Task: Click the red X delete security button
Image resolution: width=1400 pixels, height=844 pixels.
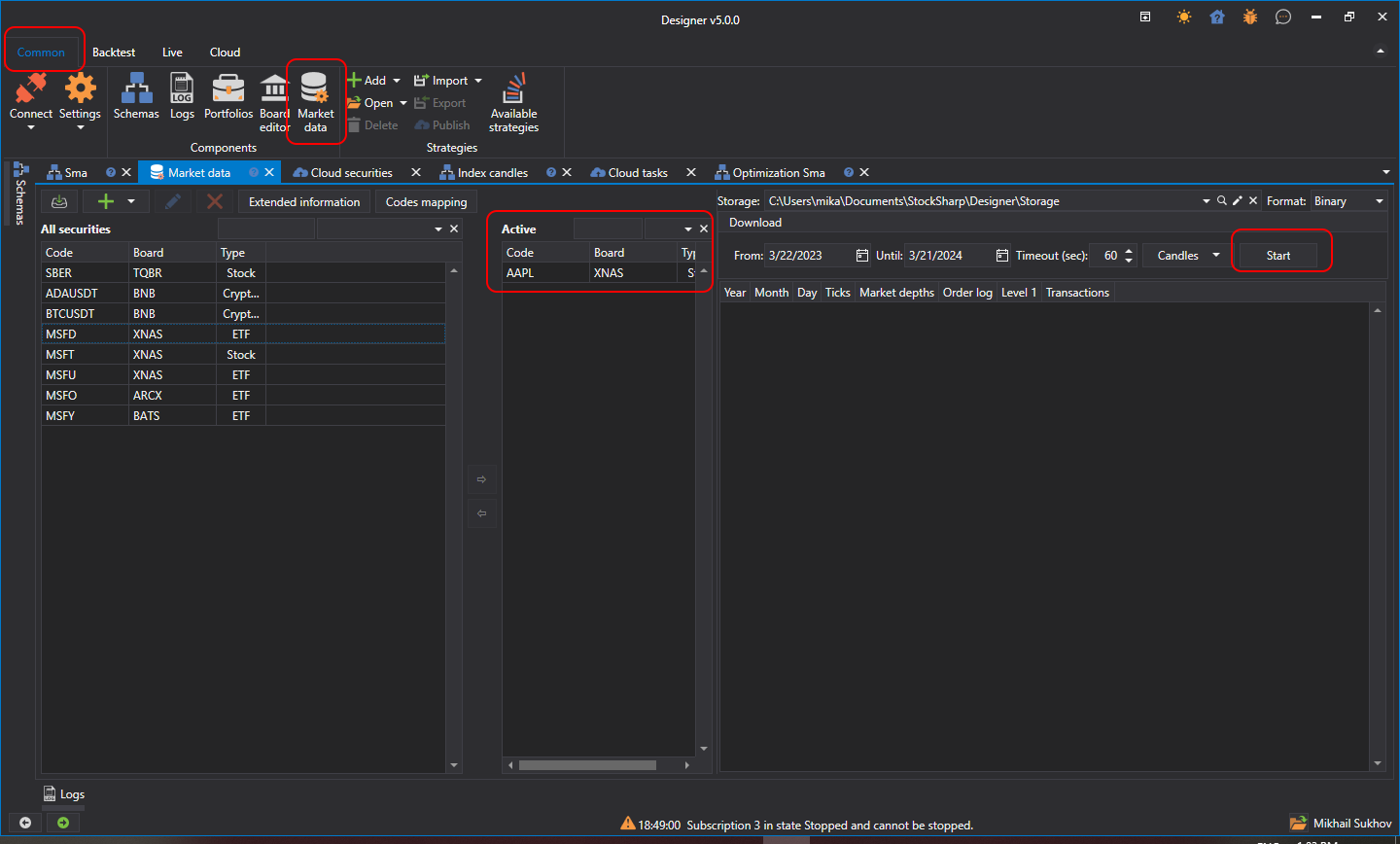Action: [x=215, y=201]
